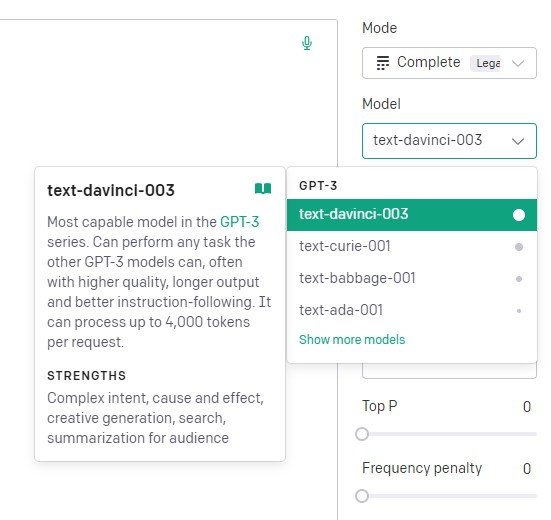Click the white dot beside text-davinci-003

(x=519, y=215)
